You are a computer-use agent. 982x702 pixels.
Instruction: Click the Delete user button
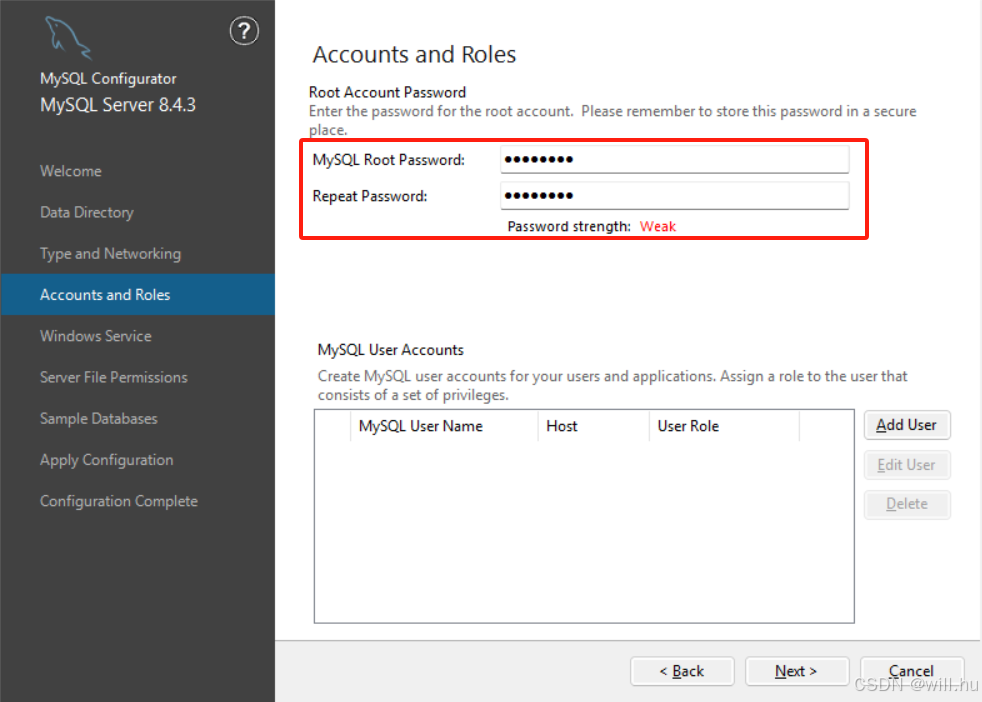[x=907, y=504]
